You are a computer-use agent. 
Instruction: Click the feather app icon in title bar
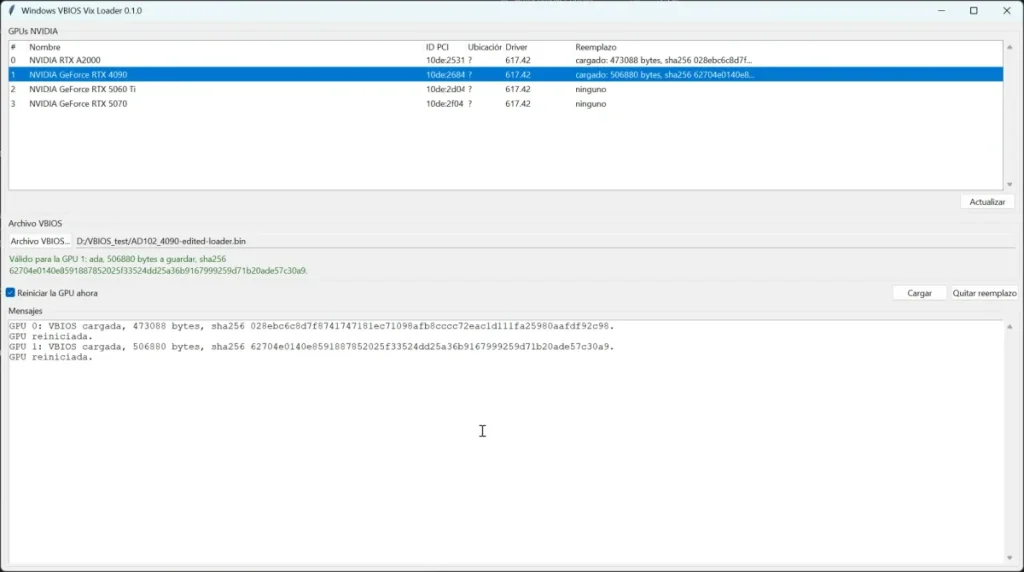point(11,10)
